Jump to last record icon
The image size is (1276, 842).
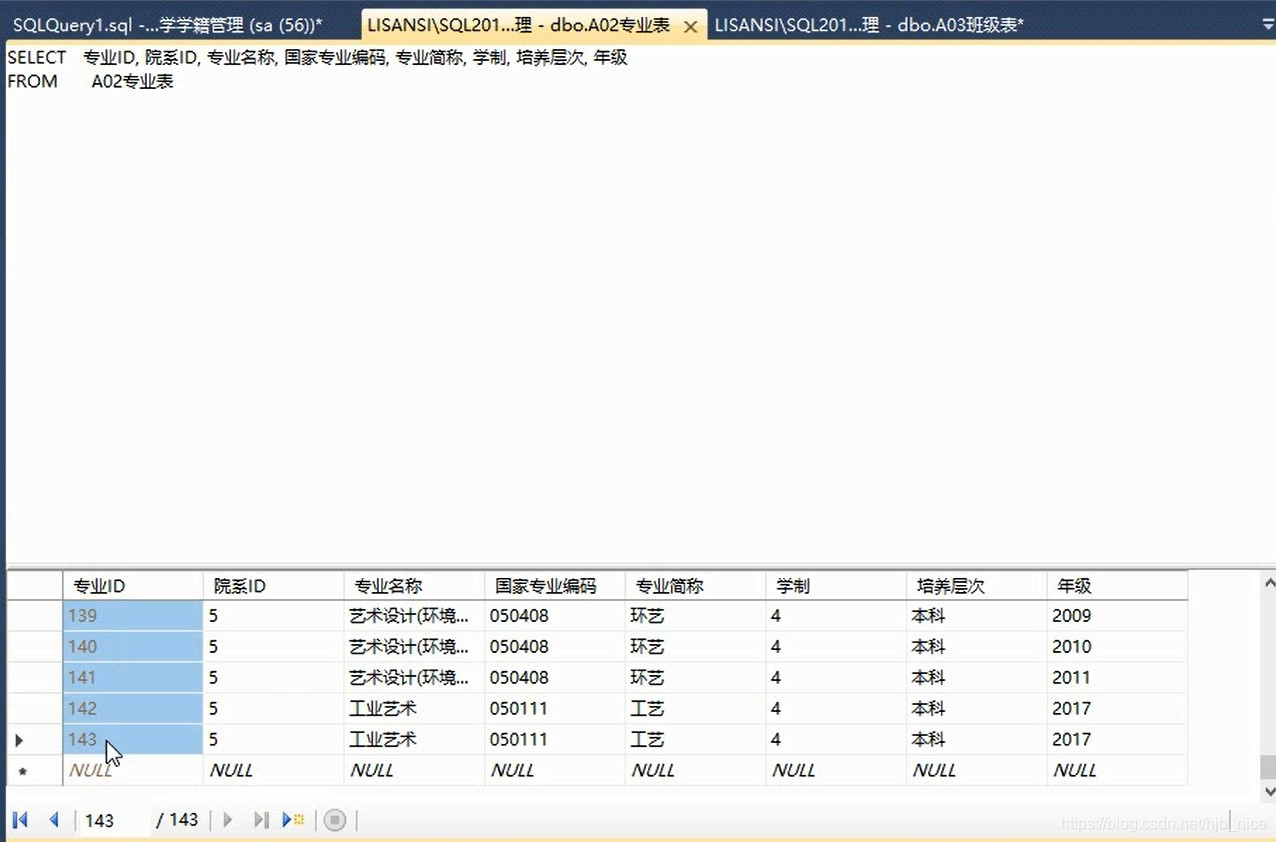(261, 820)
